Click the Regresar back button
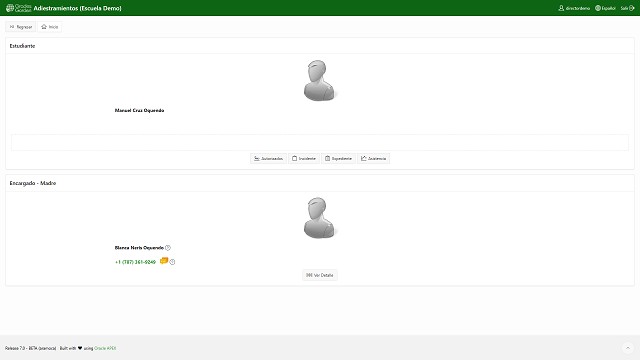Screen dimensions: 640x360 (20, 27)
